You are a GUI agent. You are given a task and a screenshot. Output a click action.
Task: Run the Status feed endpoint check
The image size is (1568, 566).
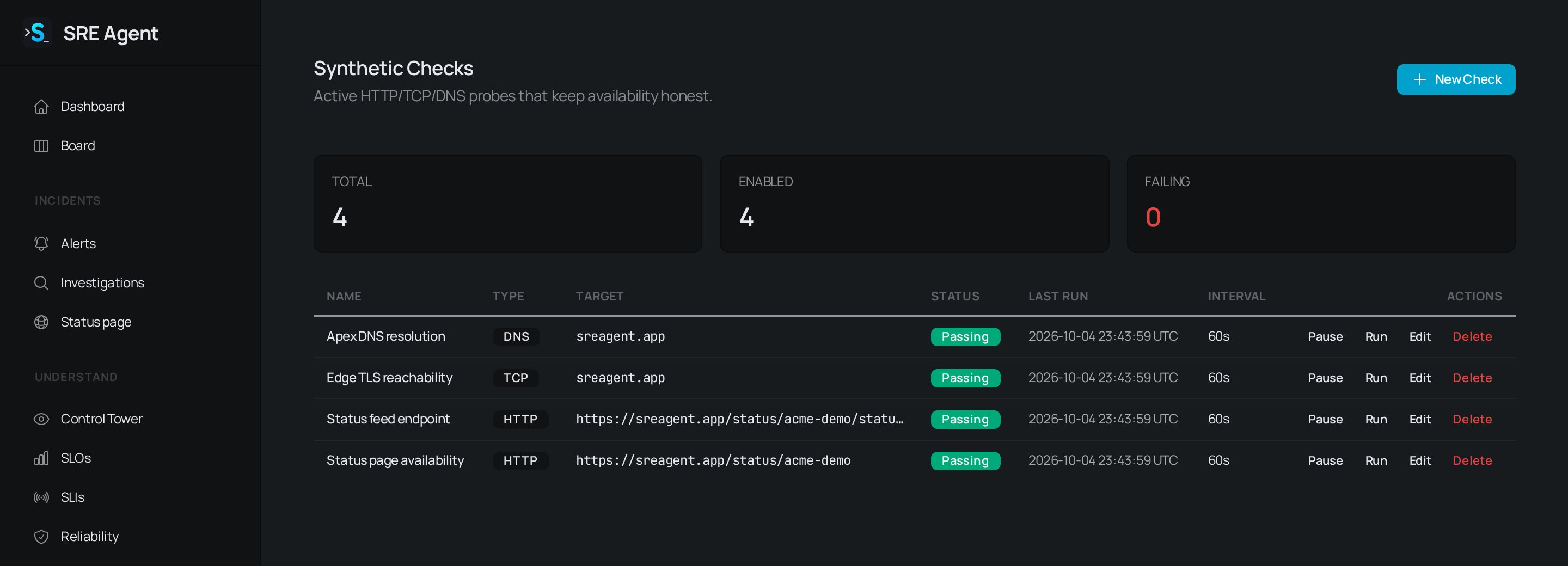[x=1376, y=419]
